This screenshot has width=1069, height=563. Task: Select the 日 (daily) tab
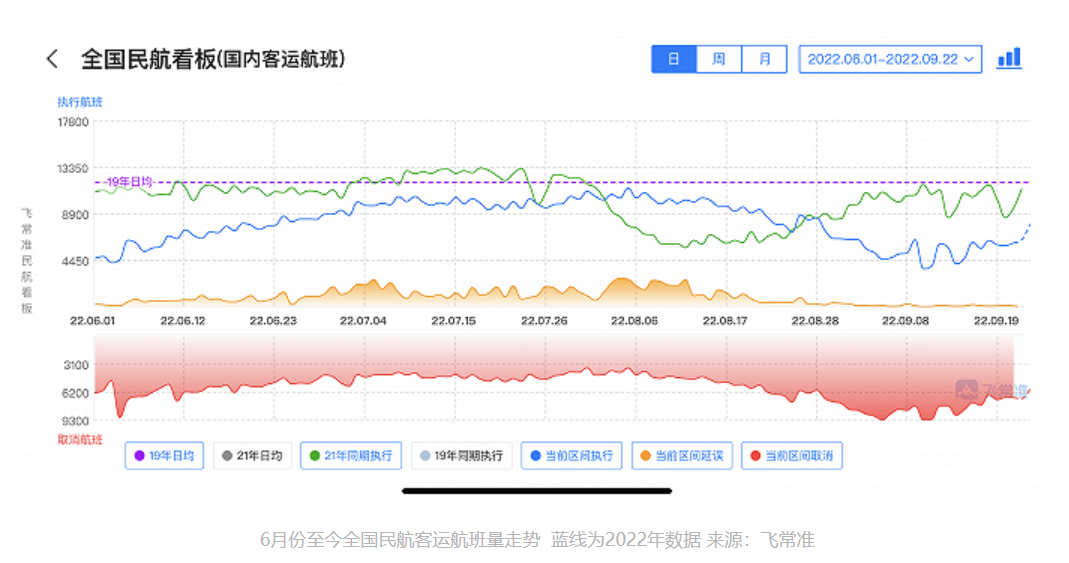coord(674,59)
